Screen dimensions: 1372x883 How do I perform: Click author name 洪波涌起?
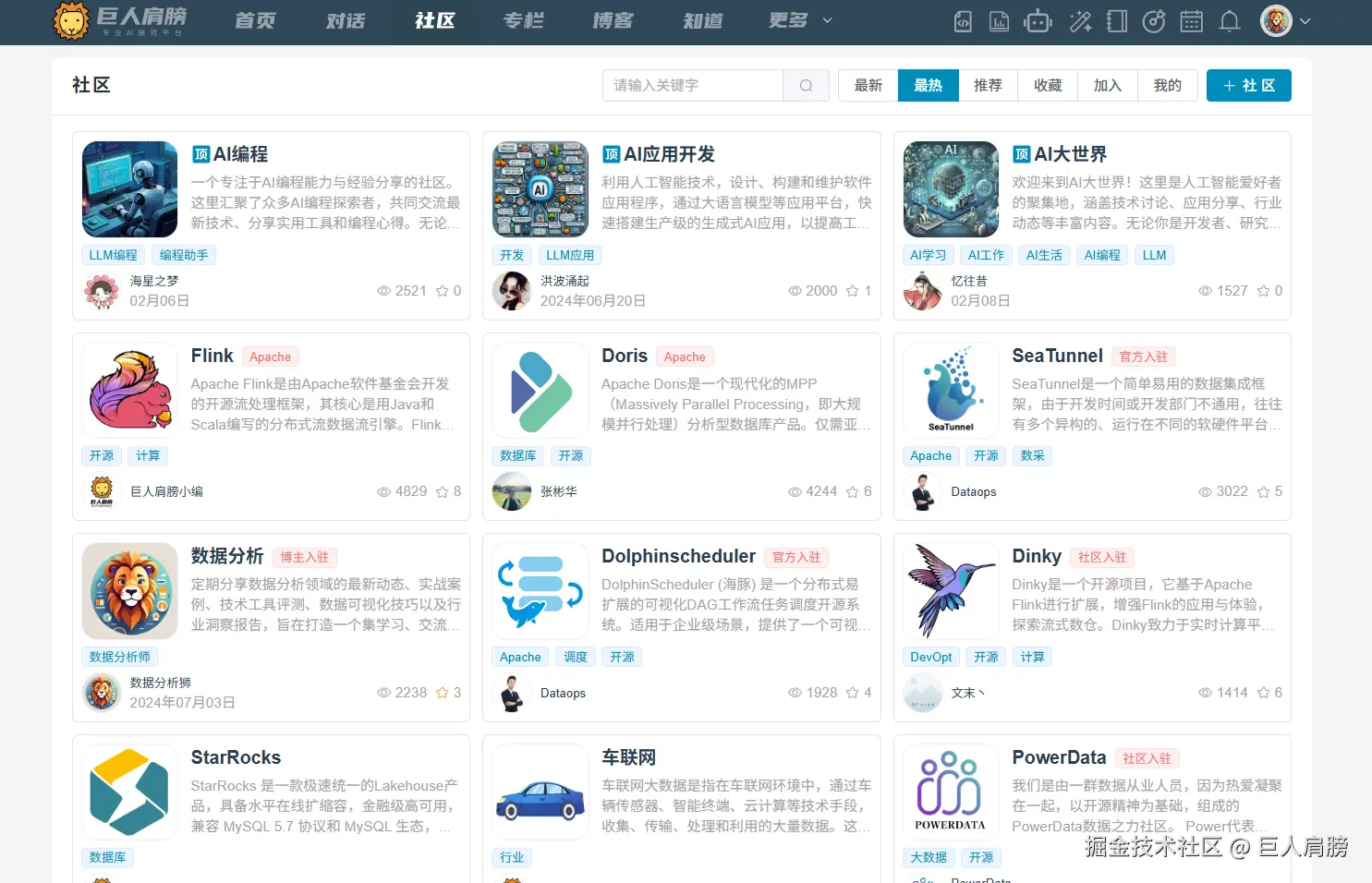click(565, 281)
